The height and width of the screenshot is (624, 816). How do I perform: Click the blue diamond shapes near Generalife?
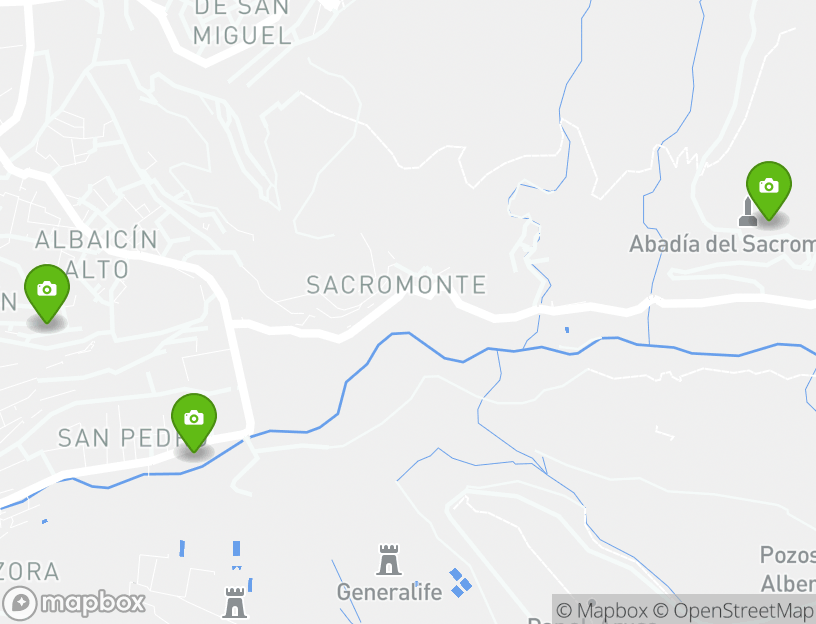pos(460,583)
